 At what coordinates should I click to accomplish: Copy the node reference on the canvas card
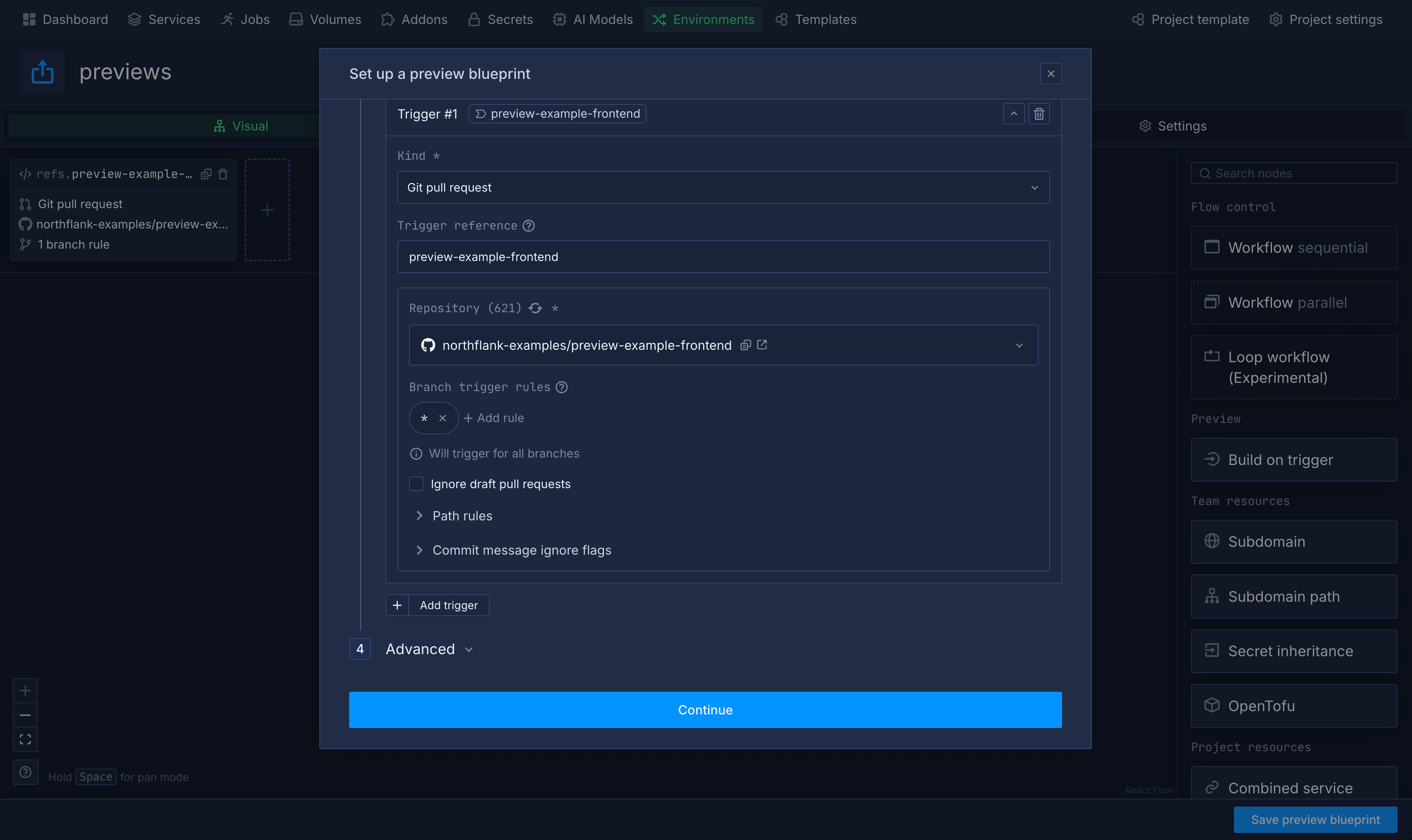click(206, 174)
